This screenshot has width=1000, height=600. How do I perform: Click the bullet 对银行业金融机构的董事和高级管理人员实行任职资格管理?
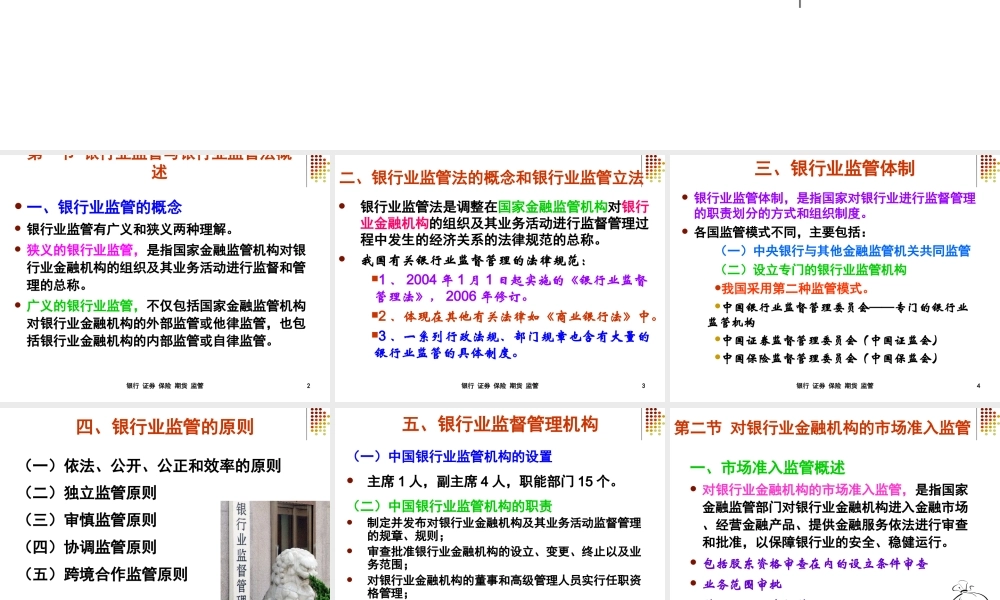(x=504, y=587)
